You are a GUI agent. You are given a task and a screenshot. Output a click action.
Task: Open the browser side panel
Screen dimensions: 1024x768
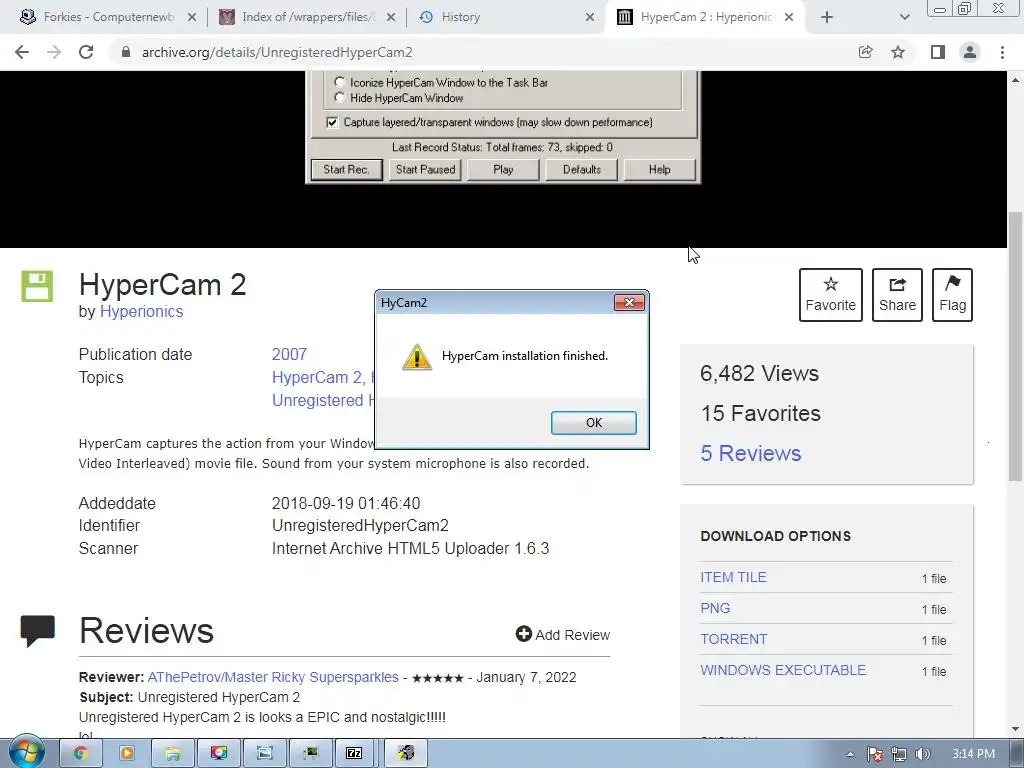click(938, 52)
